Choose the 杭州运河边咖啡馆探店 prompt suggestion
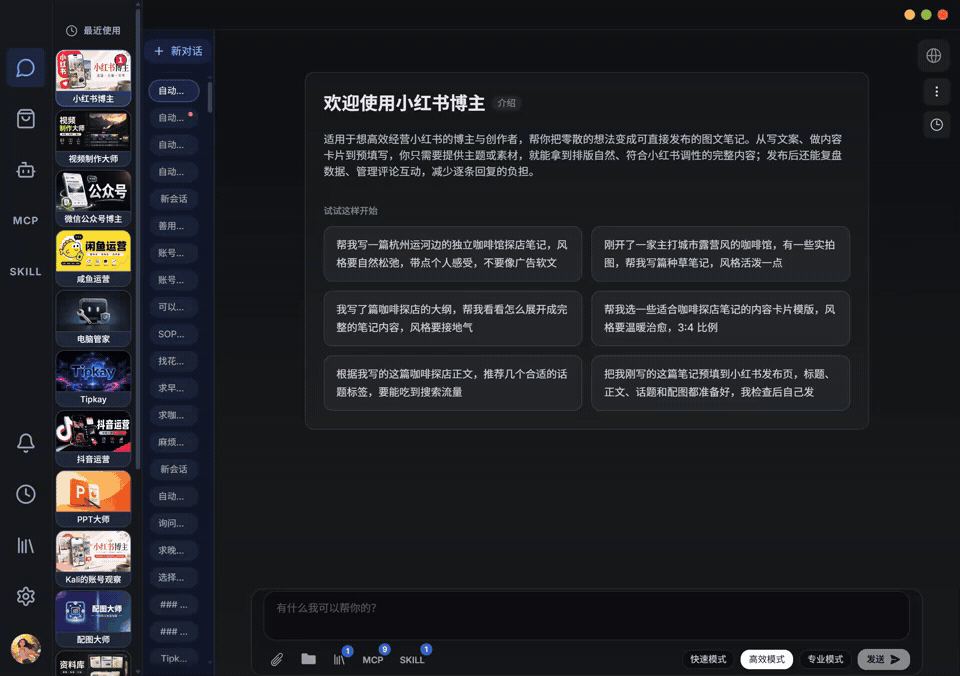 [452, 254]
